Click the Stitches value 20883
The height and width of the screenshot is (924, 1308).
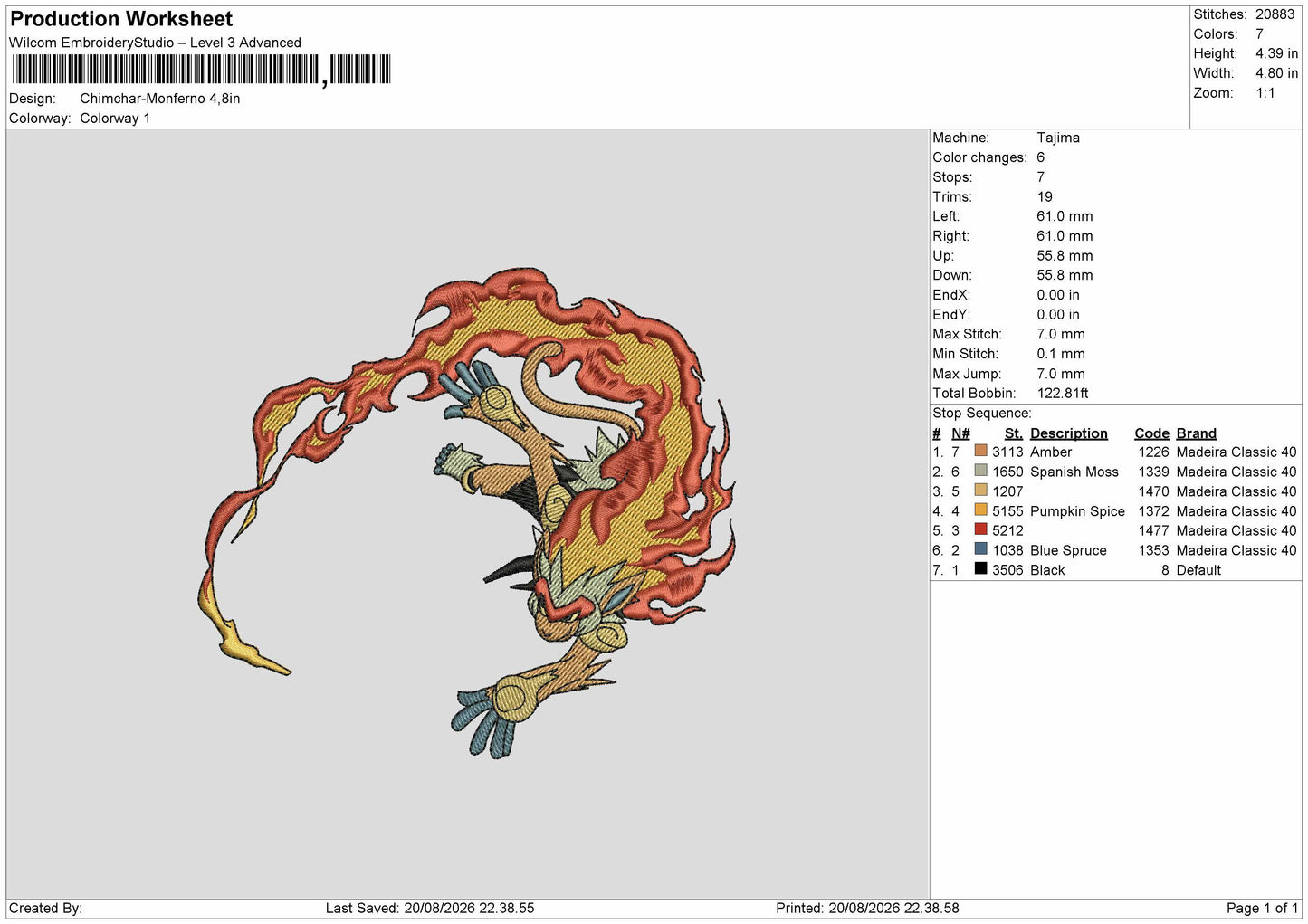coord(1275,14)
